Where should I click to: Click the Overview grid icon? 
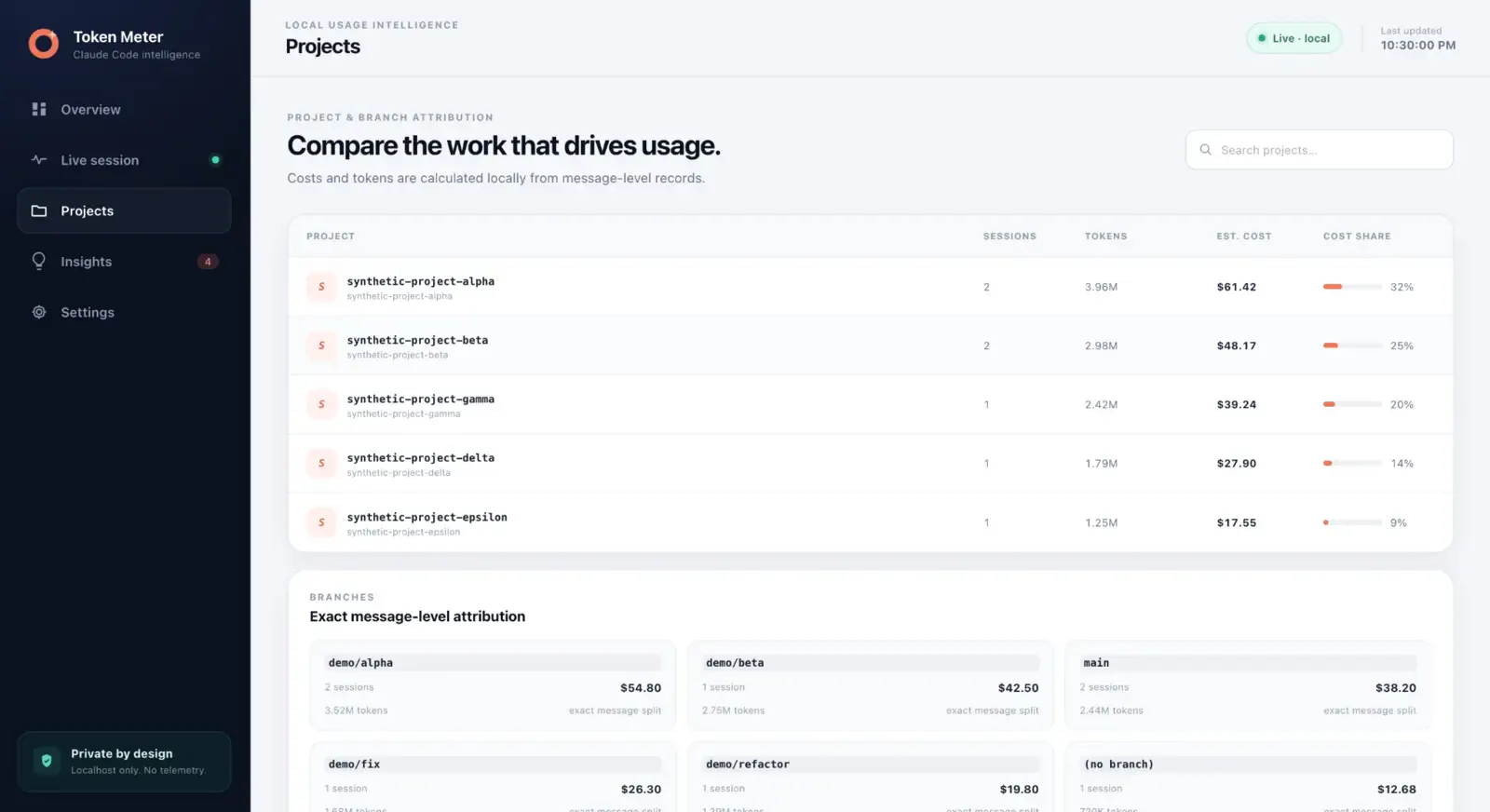(x=39, y=109)
